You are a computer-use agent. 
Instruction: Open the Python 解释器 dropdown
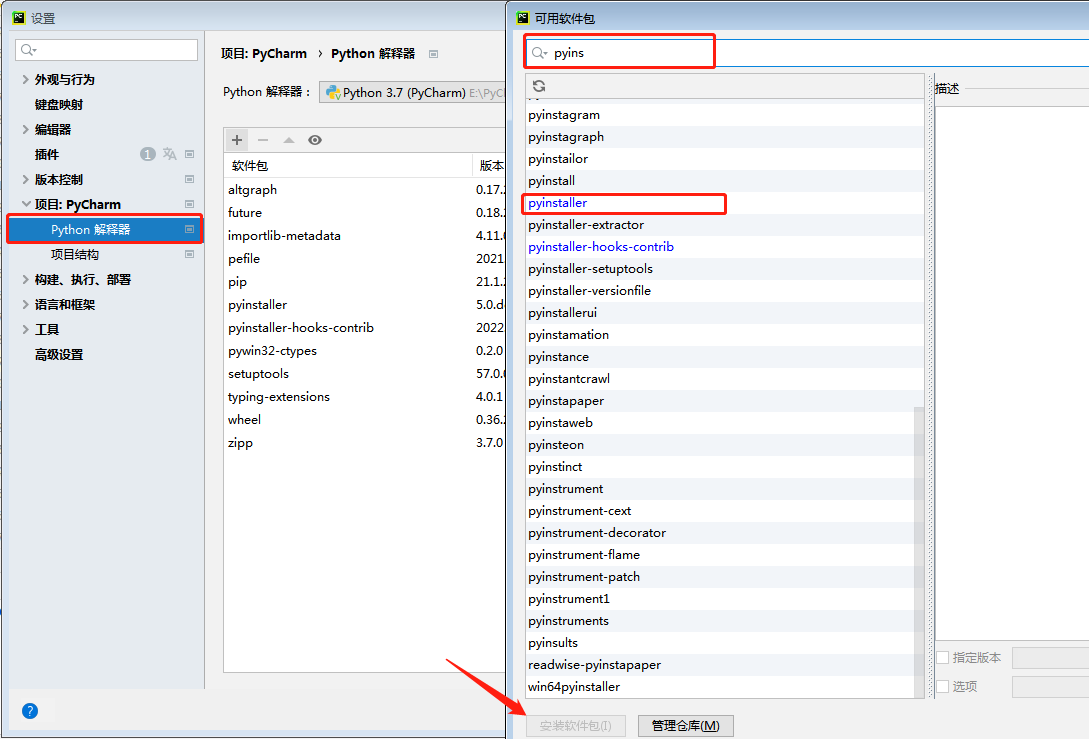click(413, 92)
